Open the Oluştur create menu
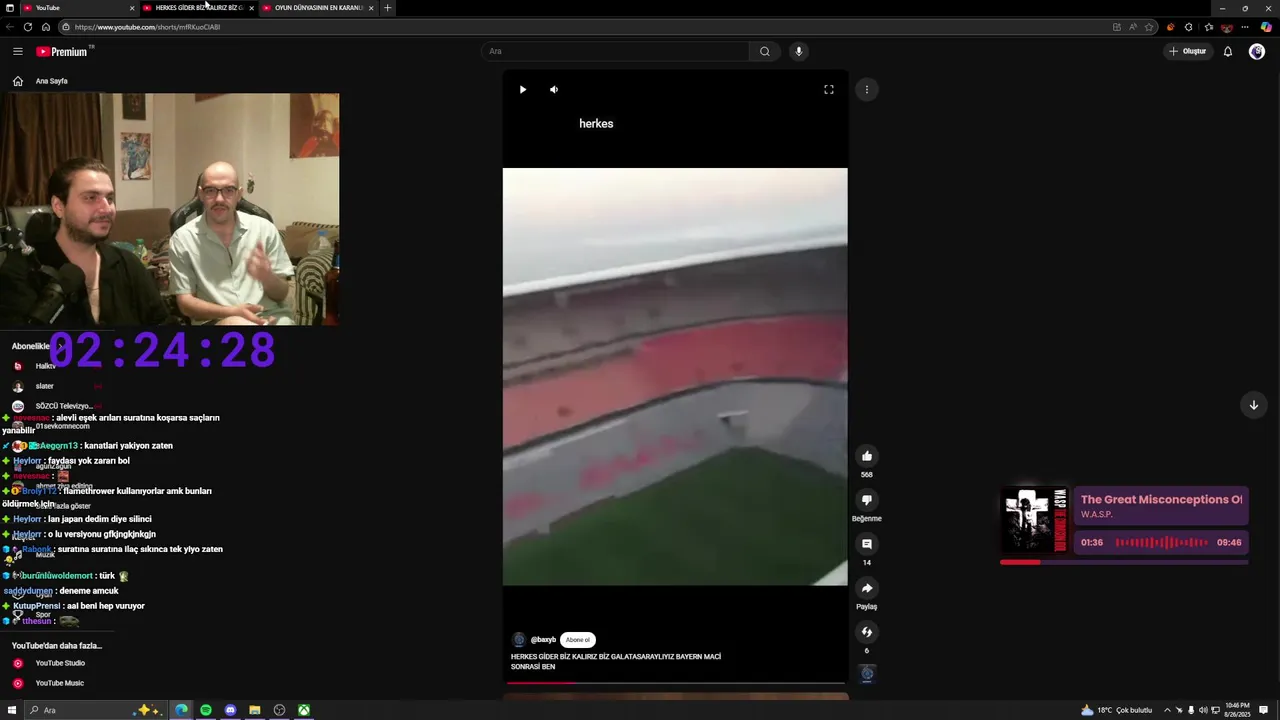 [1187, 51]
